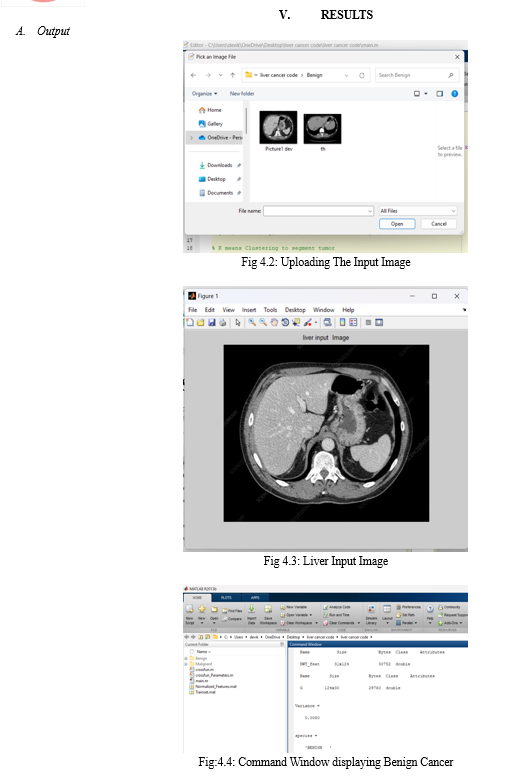This screenshot has height=779, width=520.
Task: Click the File name input field
Action: tap(318, 211)
